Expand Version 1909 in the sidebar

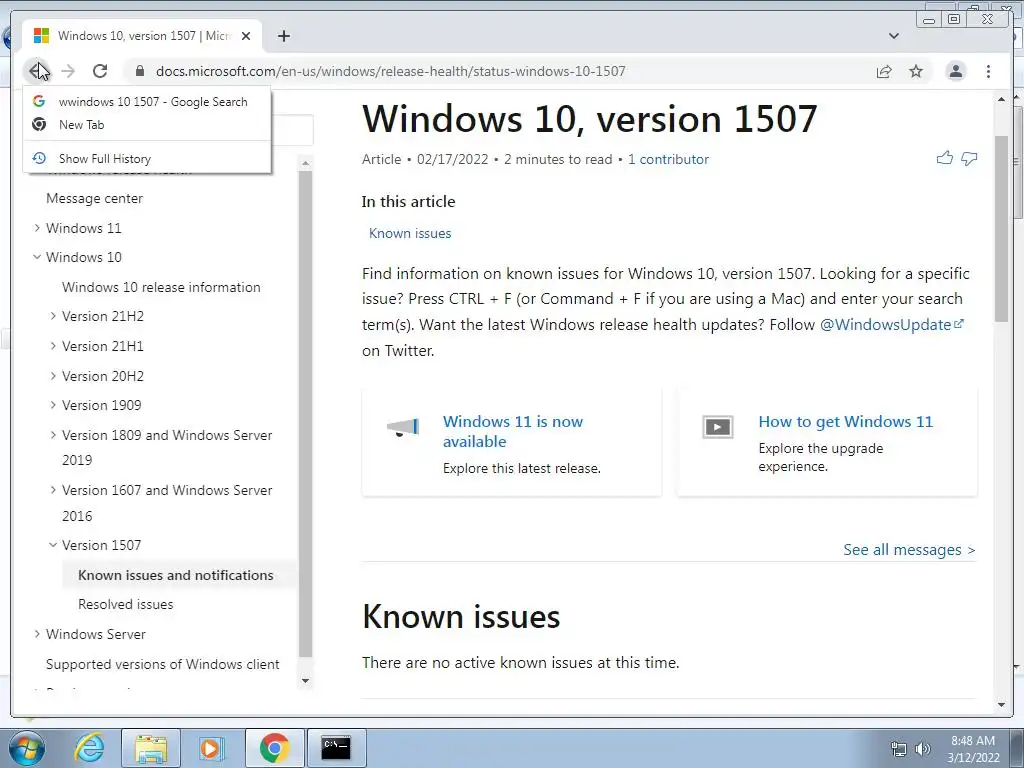click(53, 405)
